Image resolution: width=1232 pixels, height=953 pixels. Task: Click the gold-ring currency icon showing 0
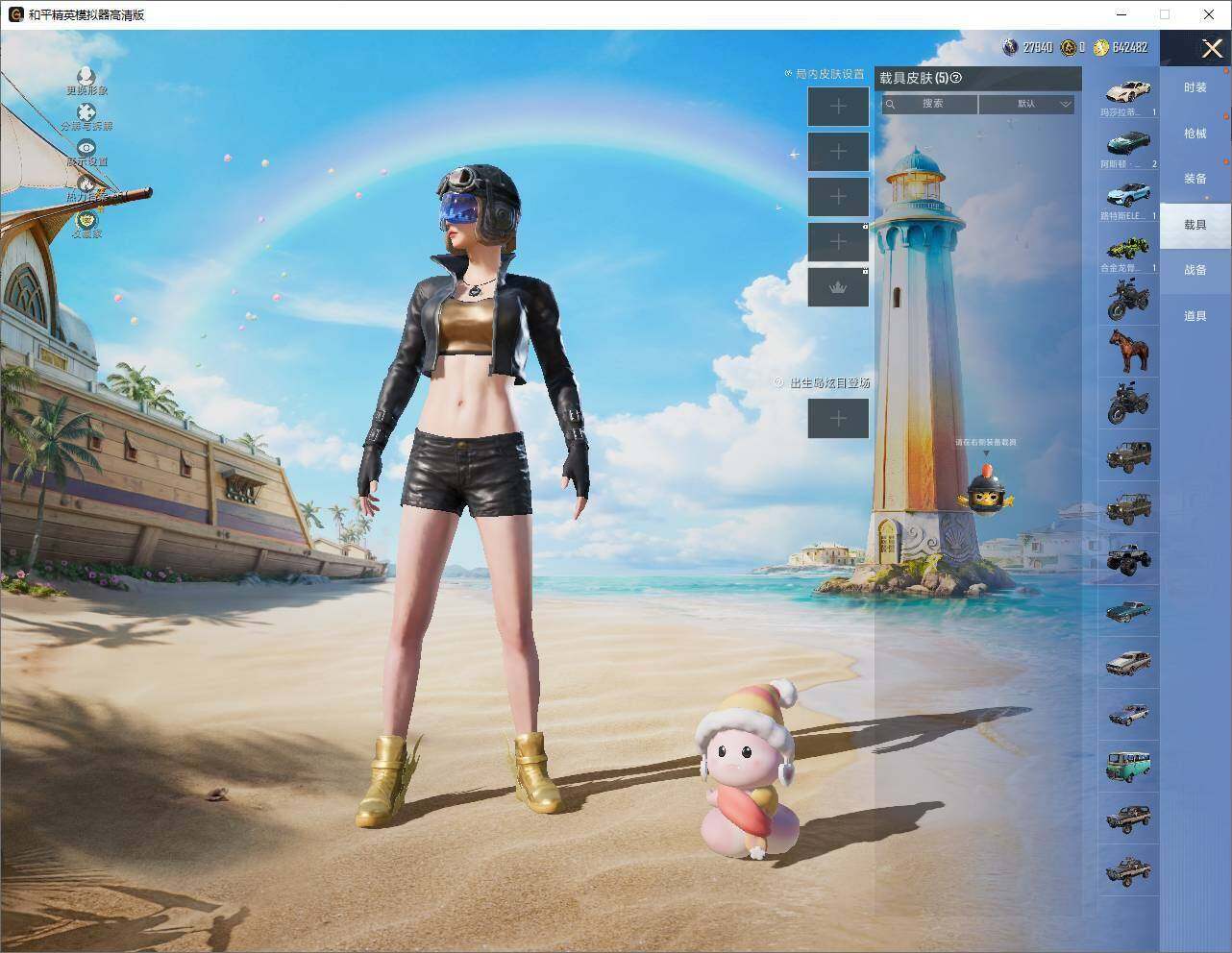pyautogui.click(x=1069, y=47)
